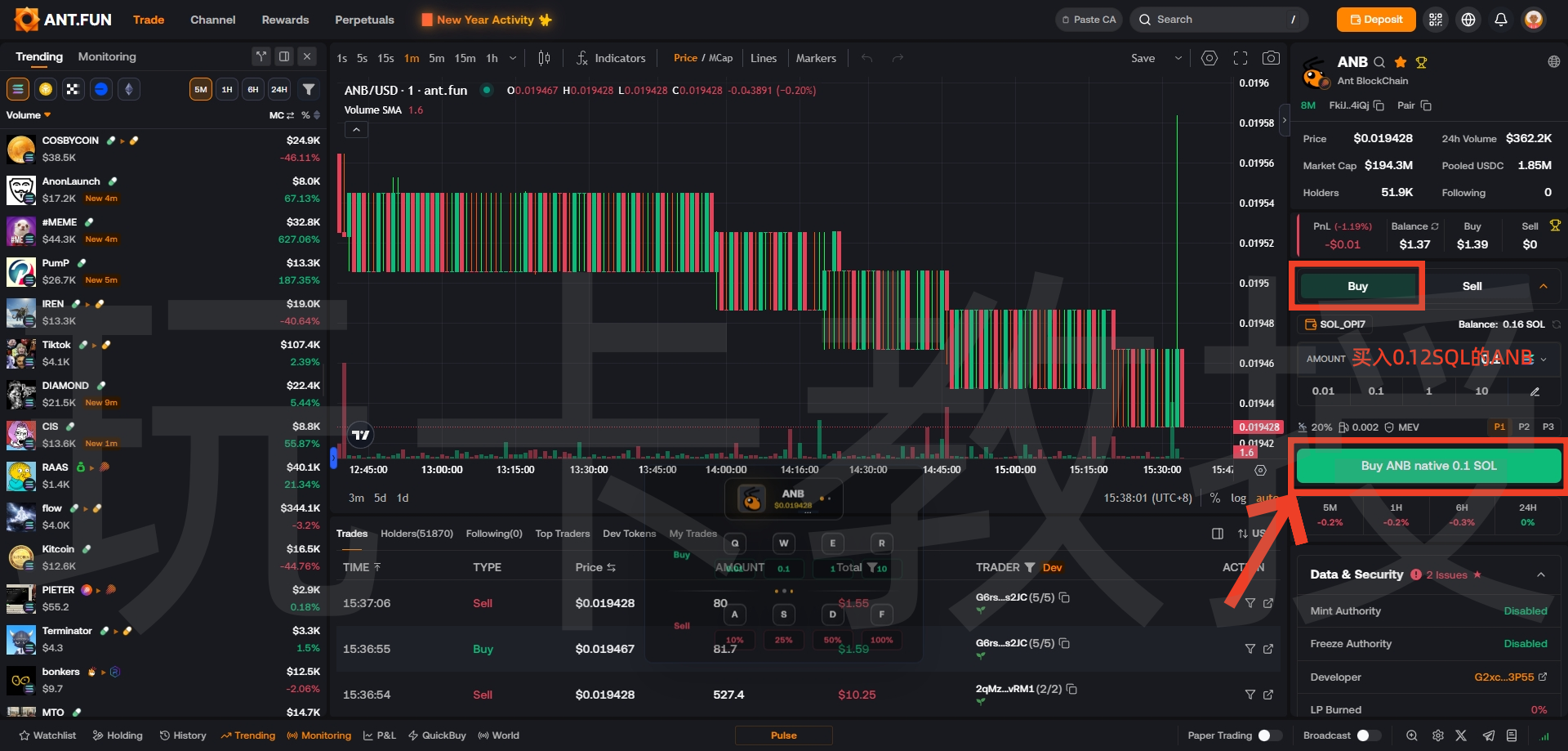Enter fullscreen chart mode
Viewport: 1568px width, 751px height.
click(1241, 58)
